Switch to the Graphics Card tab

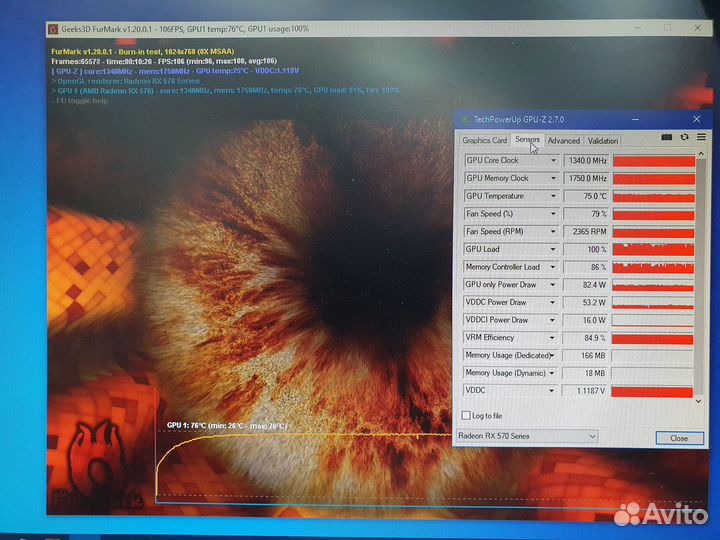pos(484,141)
